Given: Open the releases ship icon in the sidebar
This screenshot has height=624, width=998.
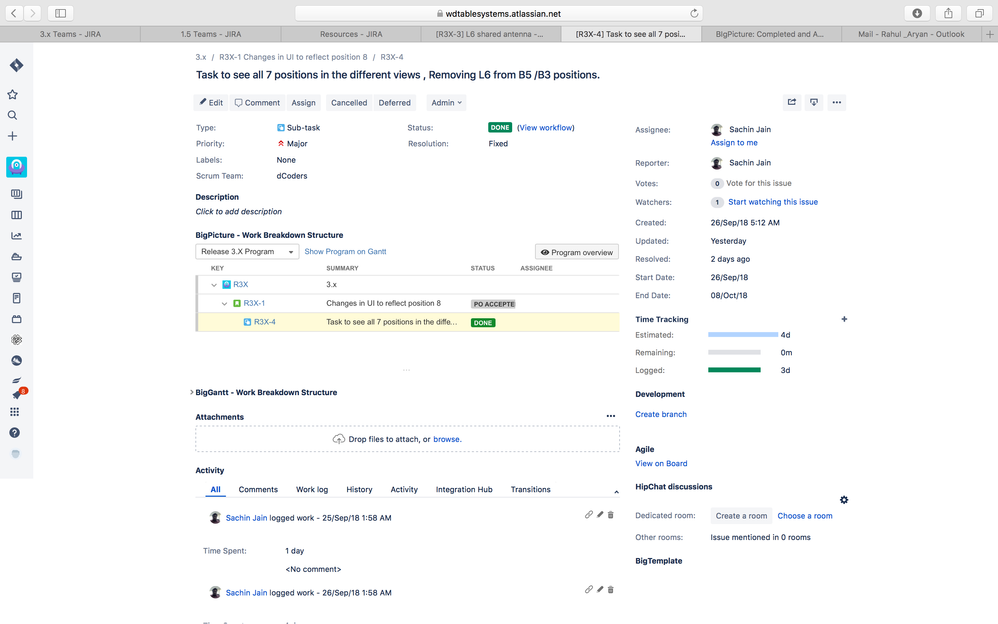Looking at the screenshot, I should [x=17, y=257].
